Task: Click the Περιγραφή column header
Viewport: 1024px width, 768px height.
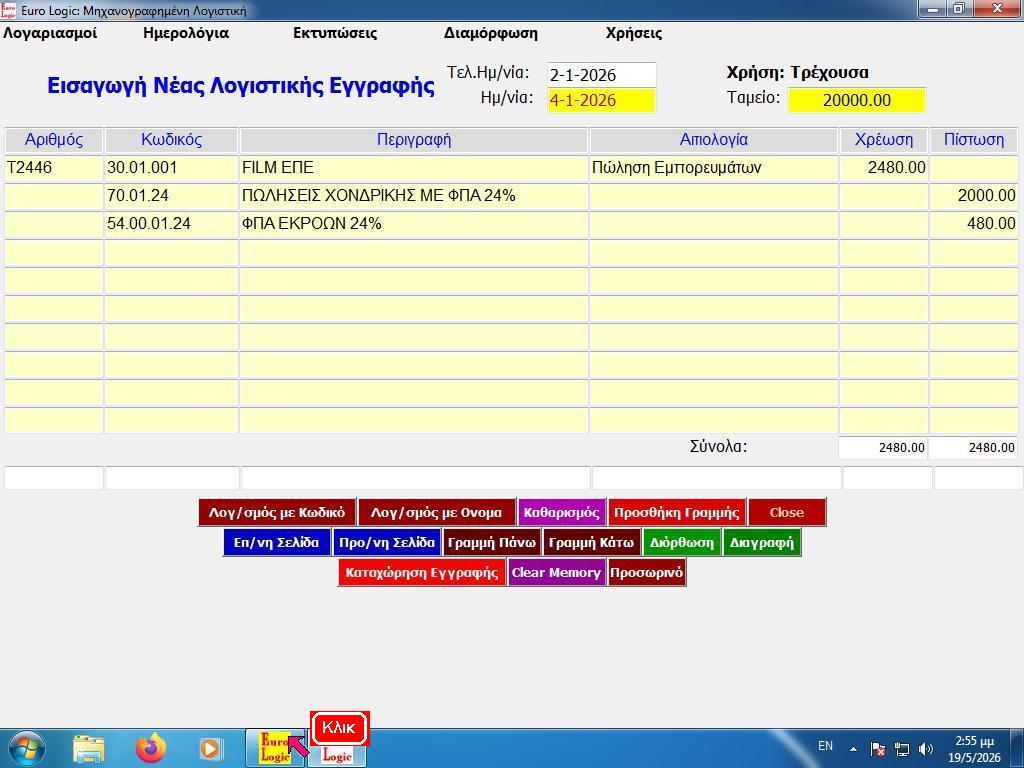Action: 413,140
